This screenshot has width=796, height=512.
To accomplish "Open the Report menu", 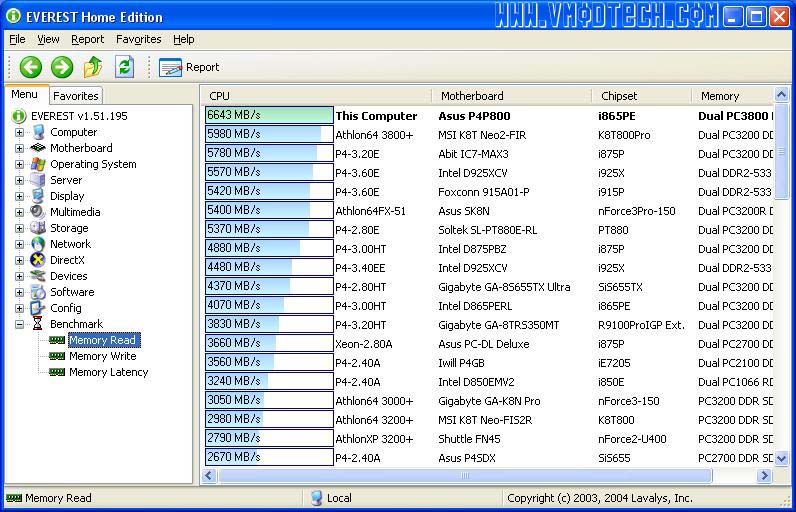I will [87, 39].
